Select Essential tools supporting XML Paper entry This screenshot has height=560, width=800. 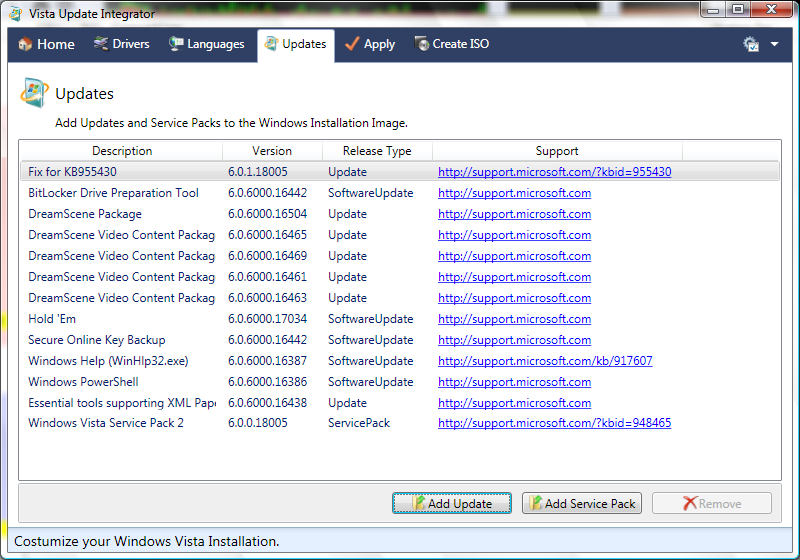pyautogui.click(x=400, y=402)
